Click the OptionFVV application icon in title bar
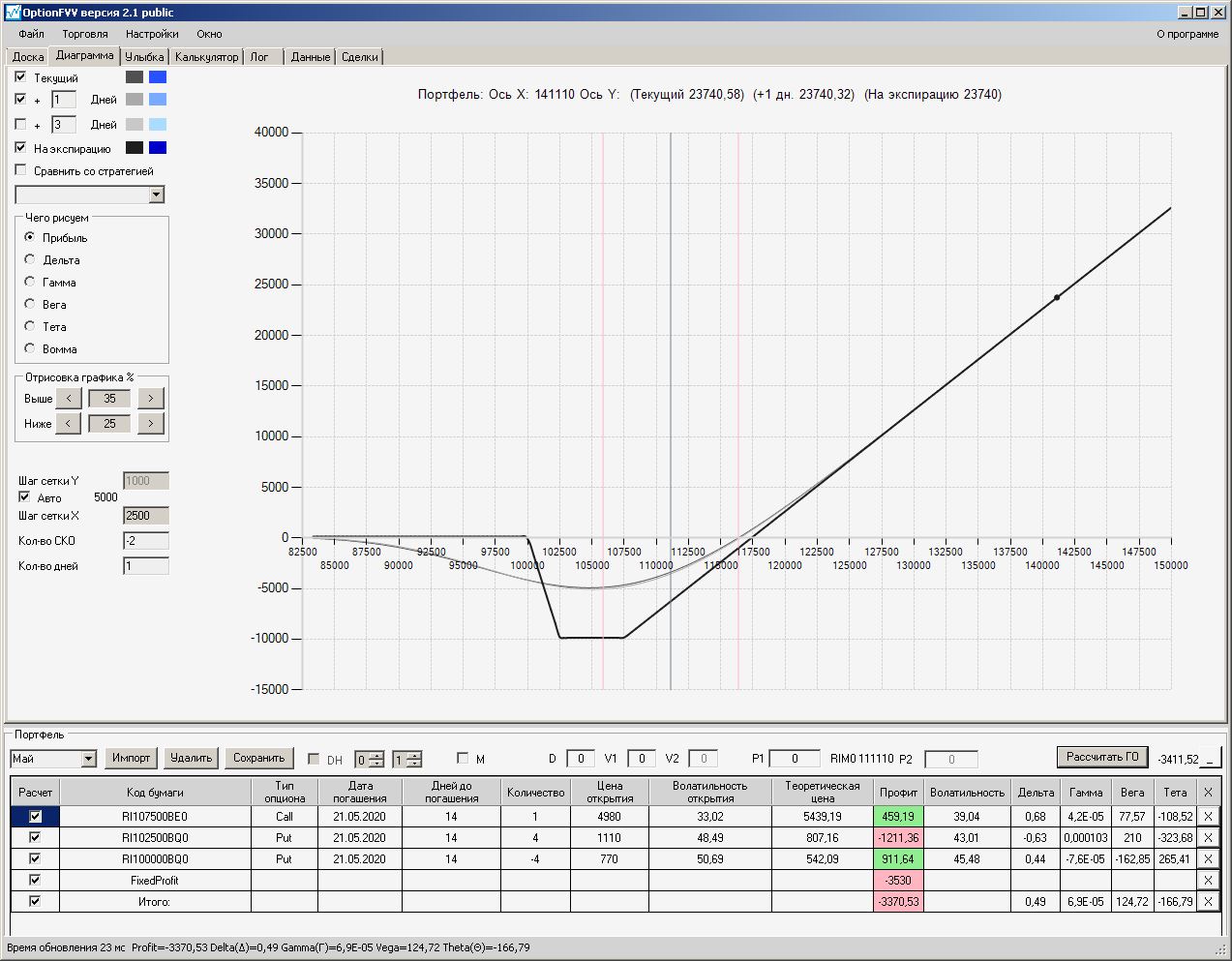1232x961 pixels. point(13,13)
